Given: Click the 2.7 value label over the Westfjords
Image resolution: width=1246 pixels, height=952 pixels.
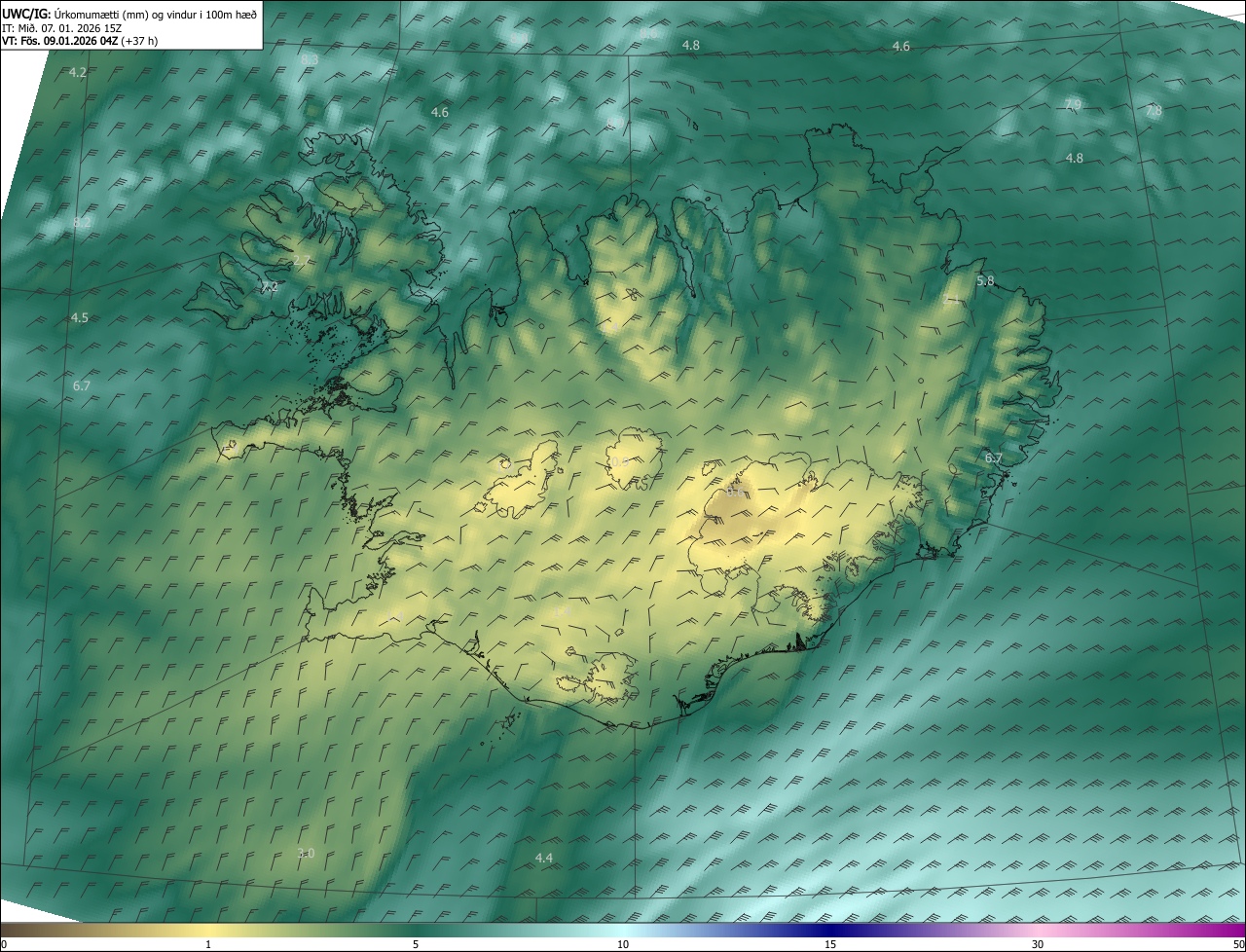Looking at the screenshot, I should click(301, 260).
